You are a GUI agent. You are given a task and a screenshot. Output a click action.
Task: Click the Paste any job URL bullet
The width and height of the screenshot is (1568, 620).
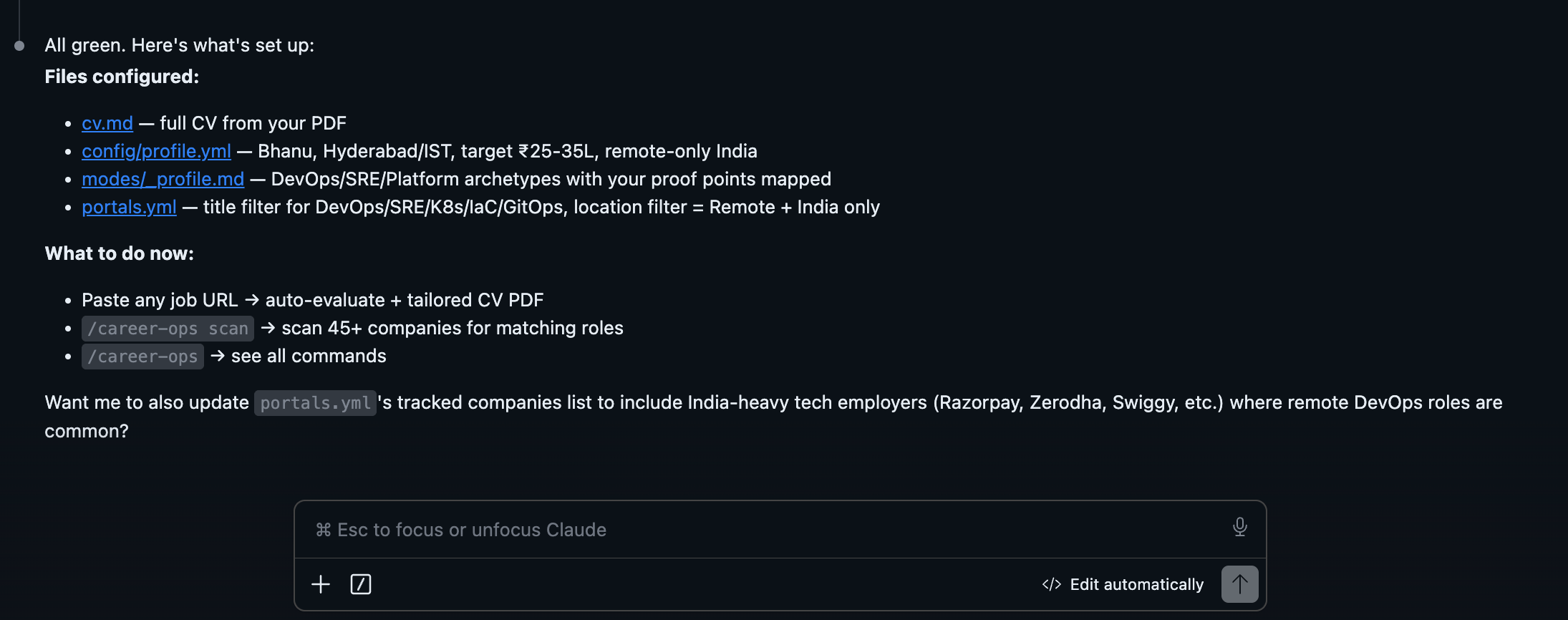pos(313,300)
